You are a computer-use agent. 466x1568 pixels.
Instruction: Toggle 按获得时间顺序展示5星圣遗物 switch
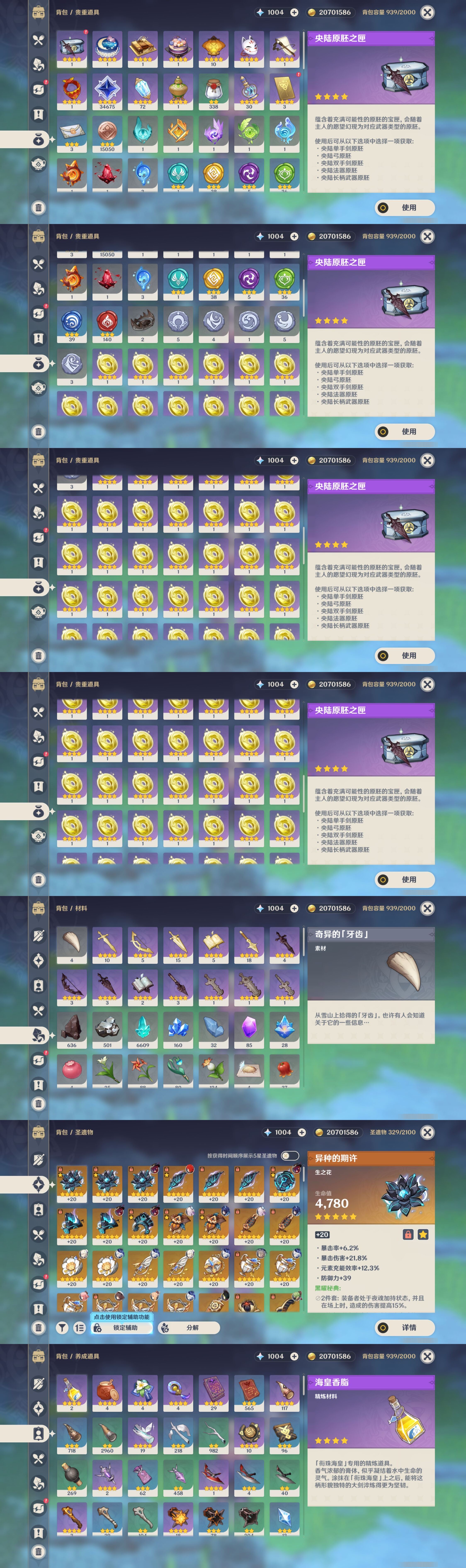click(x=290, y=1155)
